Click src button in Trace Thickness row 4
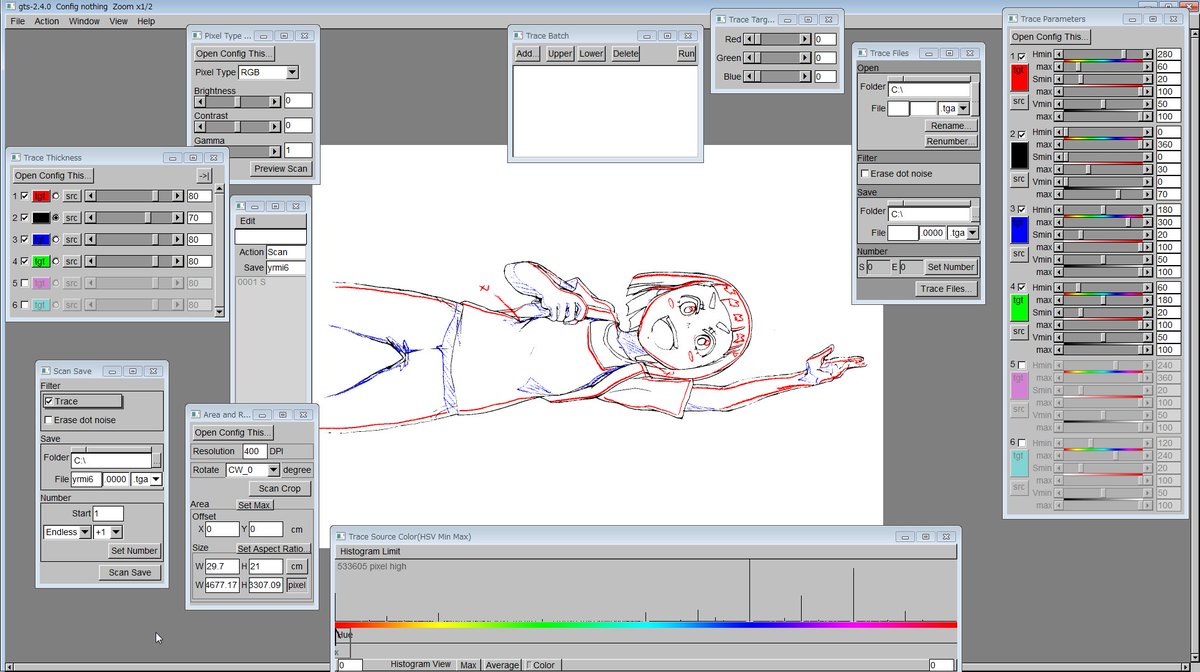The width and height of the screenshot is (1200, 672). pyautogui.click(x=72, y=262)
